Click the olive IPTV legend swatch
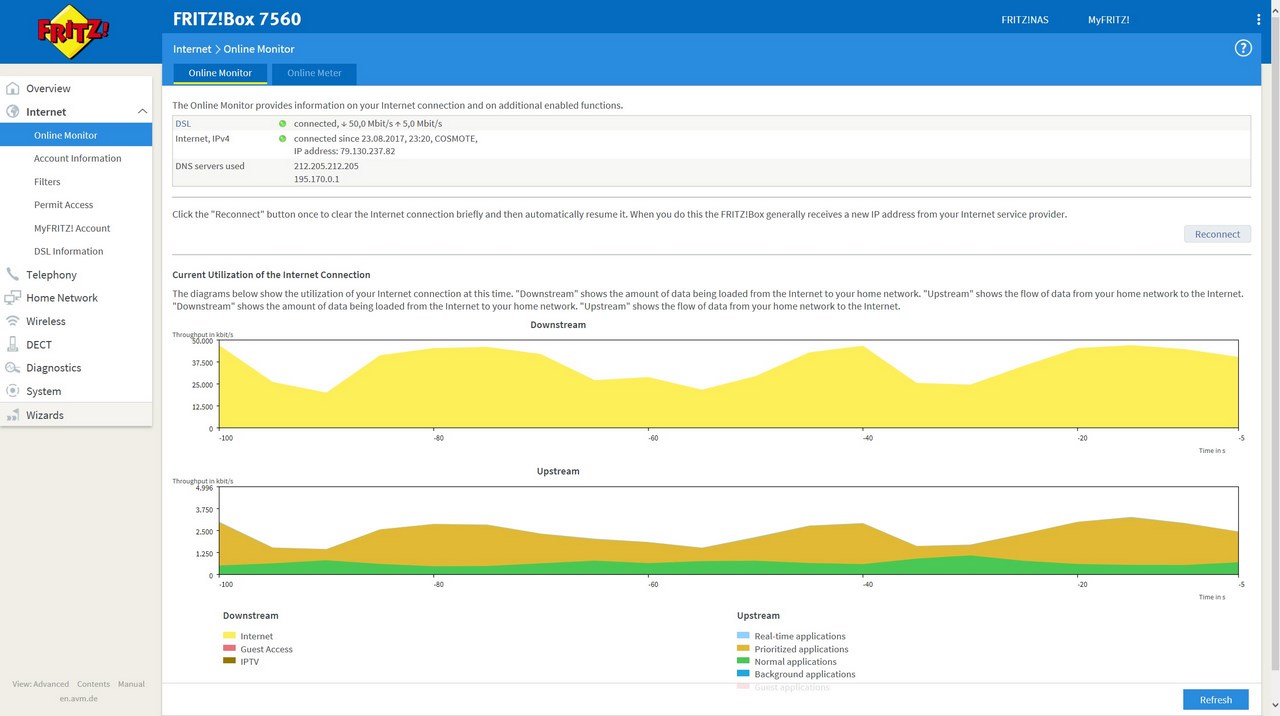 click(229, 661)
